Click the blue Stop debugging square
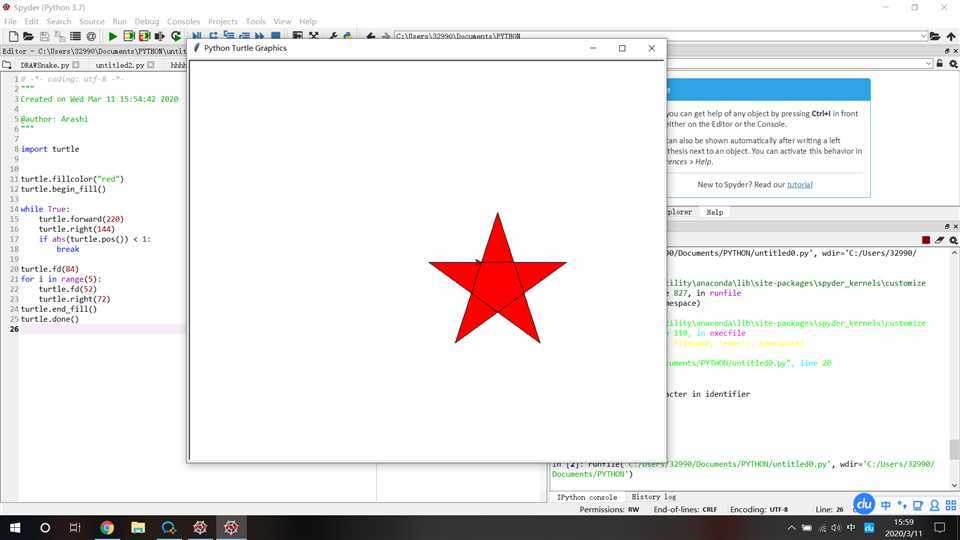Image resolution: width=960 pixels, height=540 pixels. coord(276,37)
